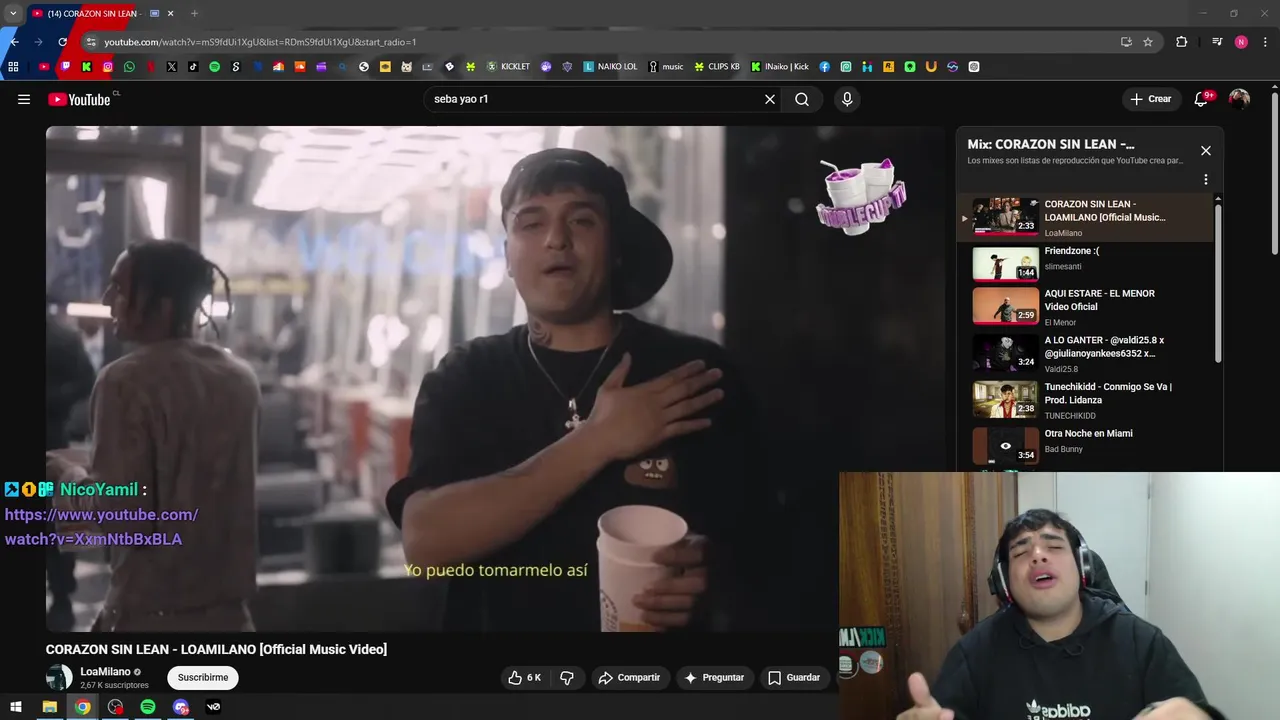
Task: Open YouTube notifications bell
Action: [1201, 99]
